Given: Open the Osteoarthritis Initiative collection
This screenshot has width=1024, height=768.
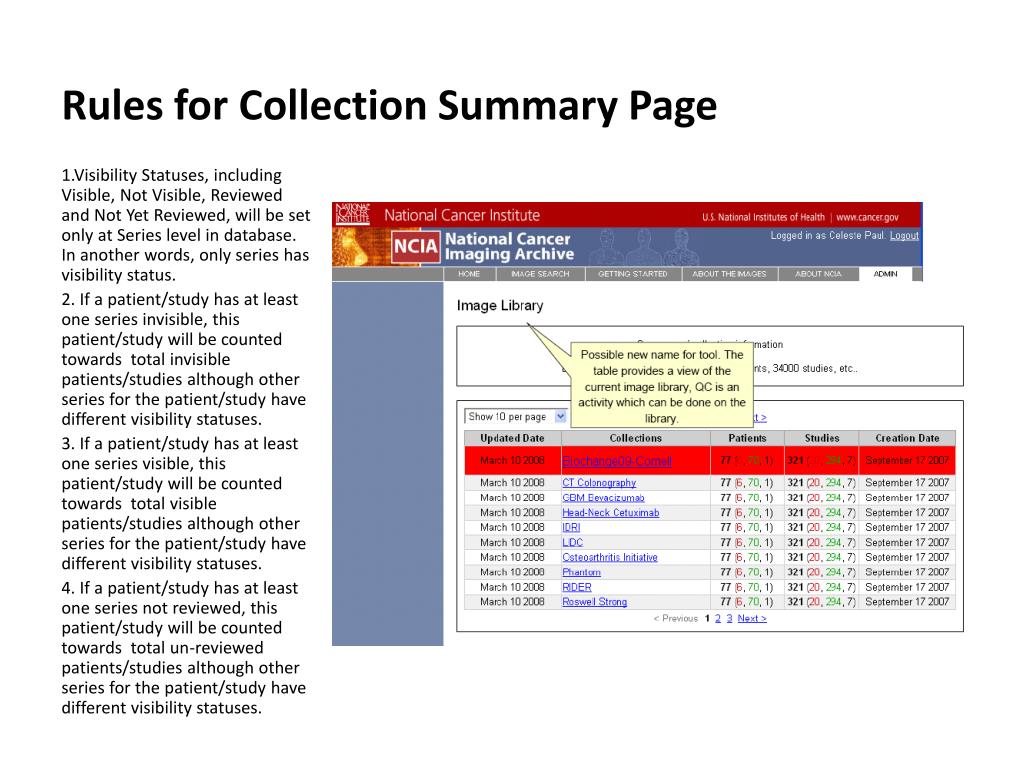Looking at the screenshot, I should pyautogui.click(x=610, y=558).
